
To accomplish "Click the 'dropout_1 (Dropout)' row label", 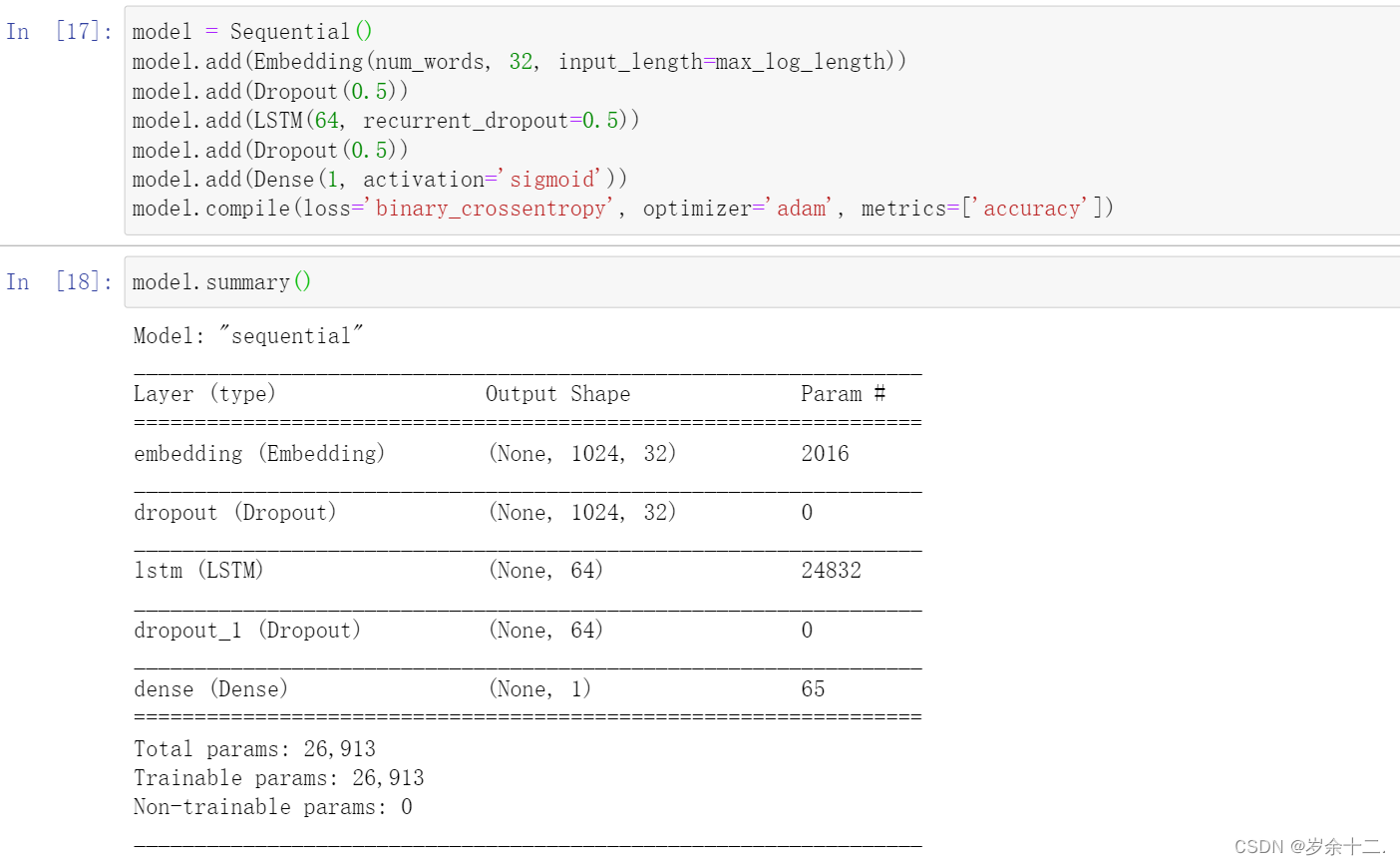I will coord(247,631).
